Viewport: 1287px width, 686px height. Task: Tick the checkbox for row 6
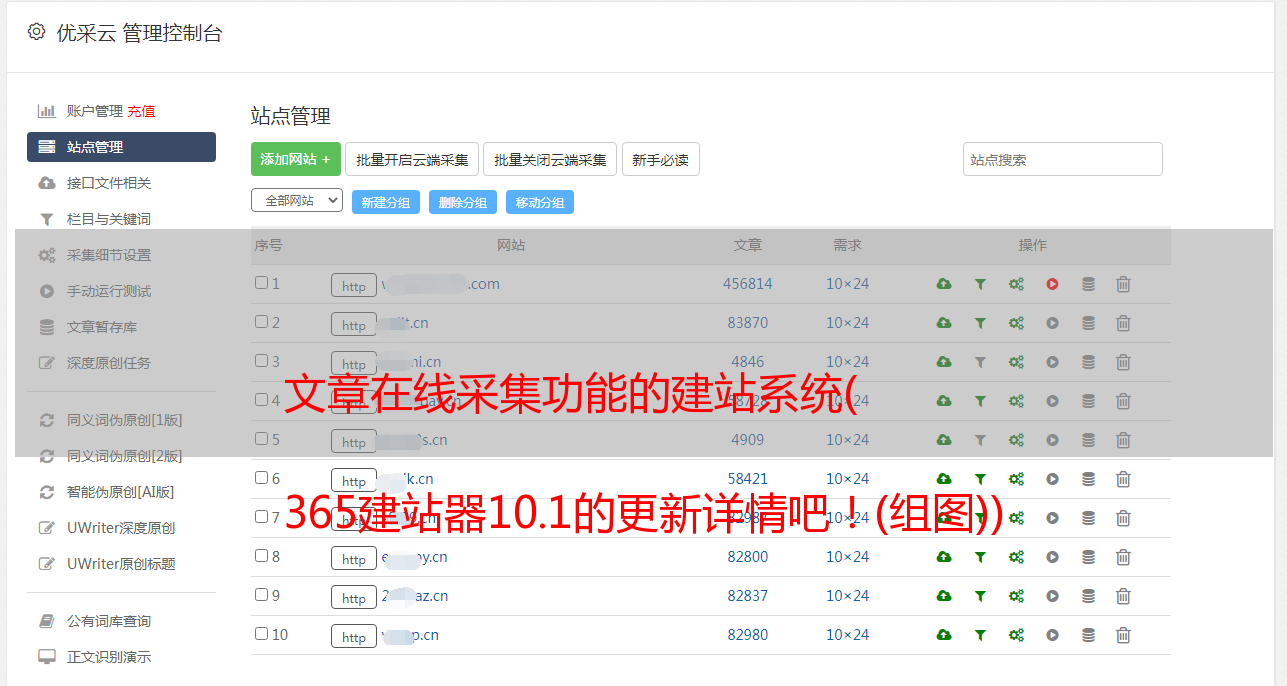tap(261, 478)
